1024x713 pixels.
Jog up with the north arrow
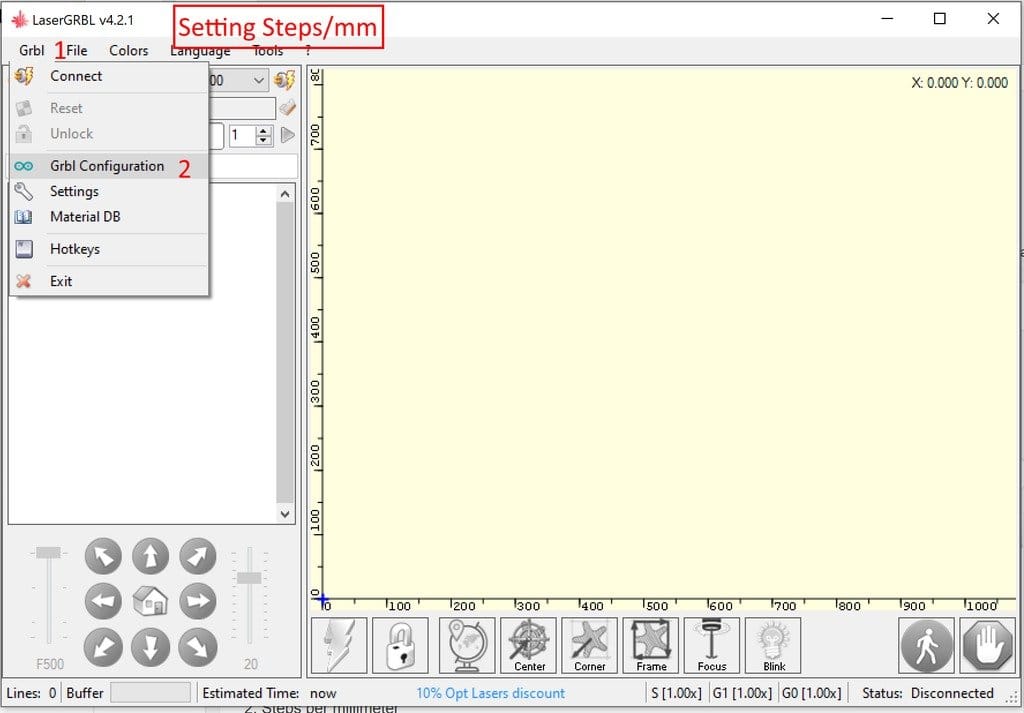(x=151, y=556)
